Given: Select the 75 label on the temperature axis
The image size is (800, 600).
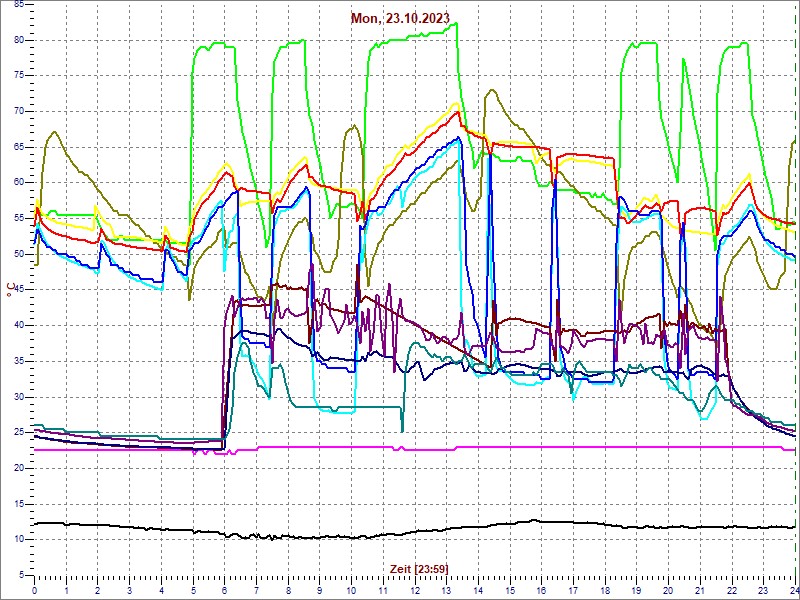Looking at the screenshot, I should [19, 76].
